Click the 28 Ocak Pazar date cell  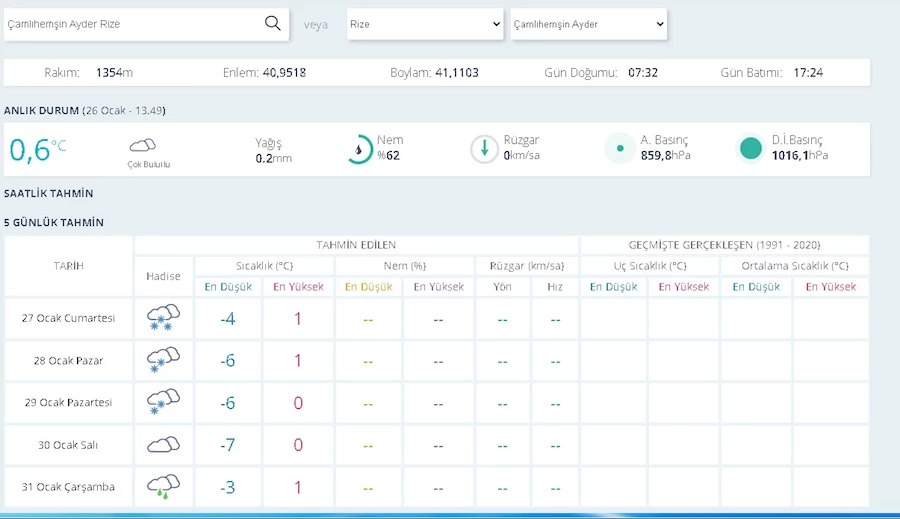pos(68,361)
